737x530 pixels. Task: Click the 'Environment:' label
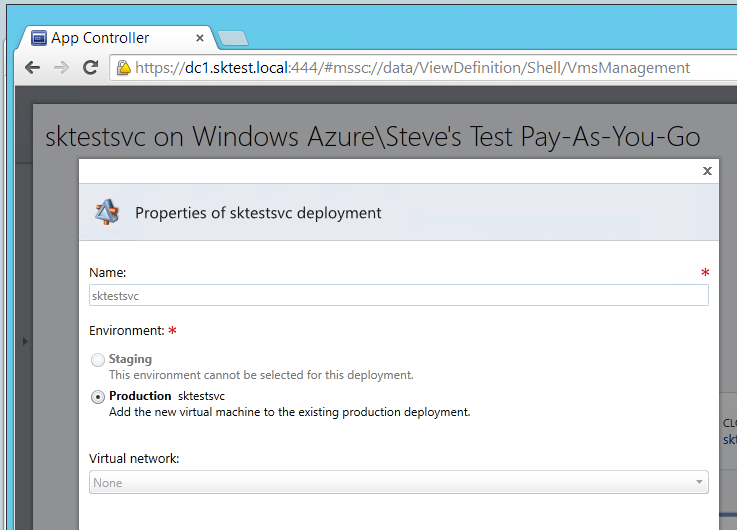click(x=127, y=331)
